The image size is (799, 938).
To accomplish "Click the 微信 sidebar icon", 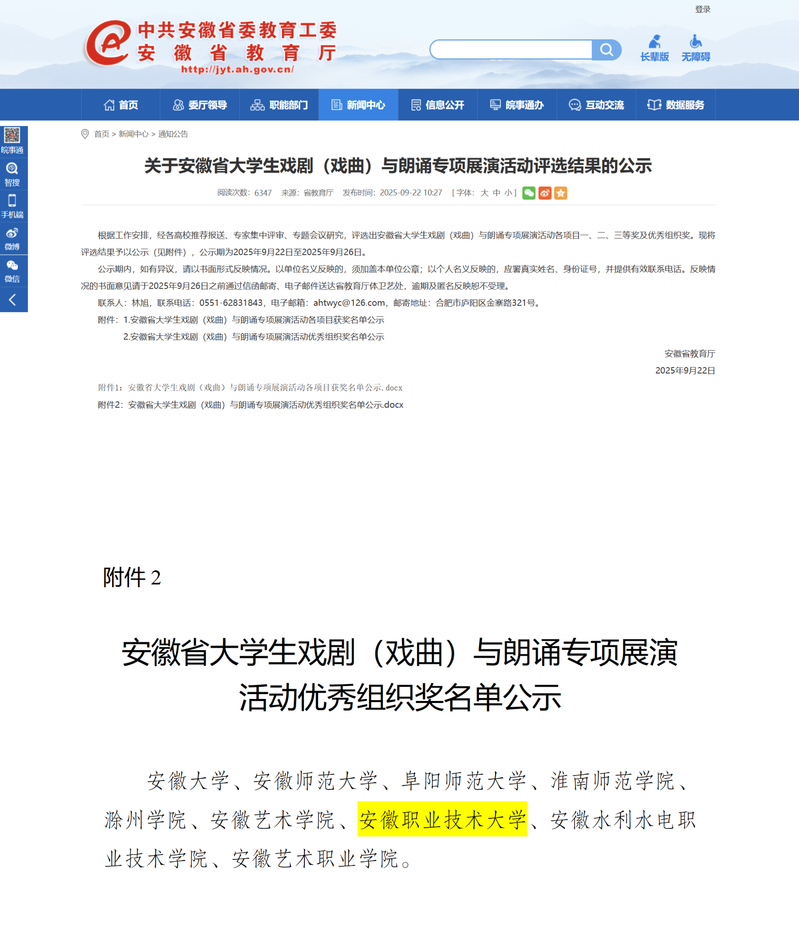I will point(12,271).
